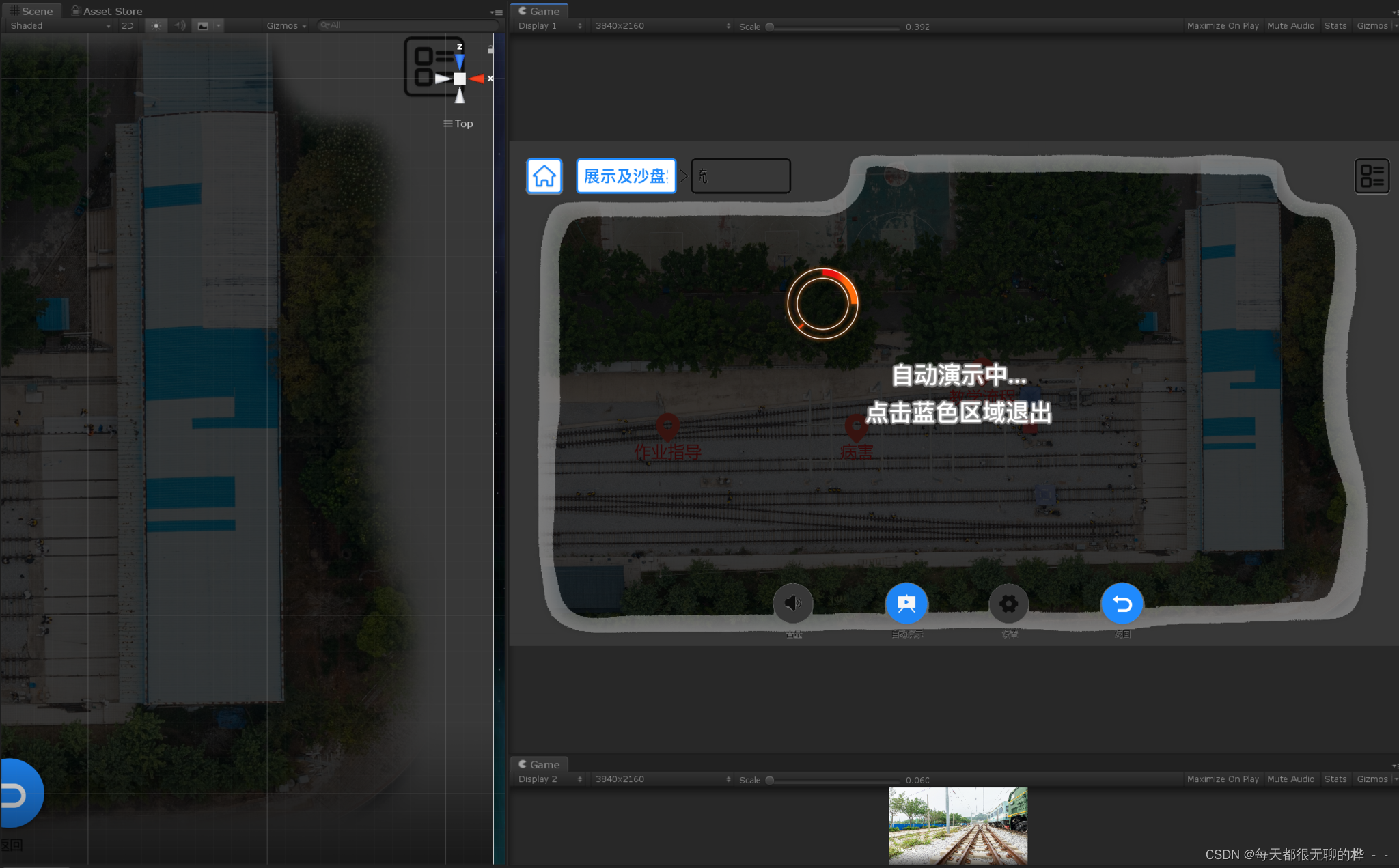The width and height of the screenshot is (1399, 868).
Task: Switch to the Asset Store tab
Action: 108,11
